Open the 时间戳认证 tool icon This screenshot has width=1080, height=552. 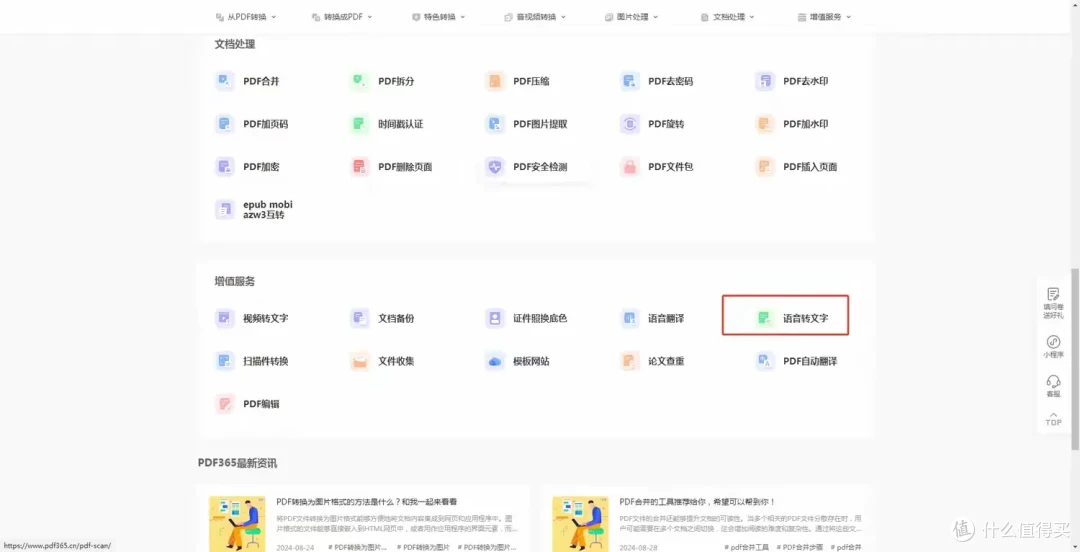coord(360,124)
